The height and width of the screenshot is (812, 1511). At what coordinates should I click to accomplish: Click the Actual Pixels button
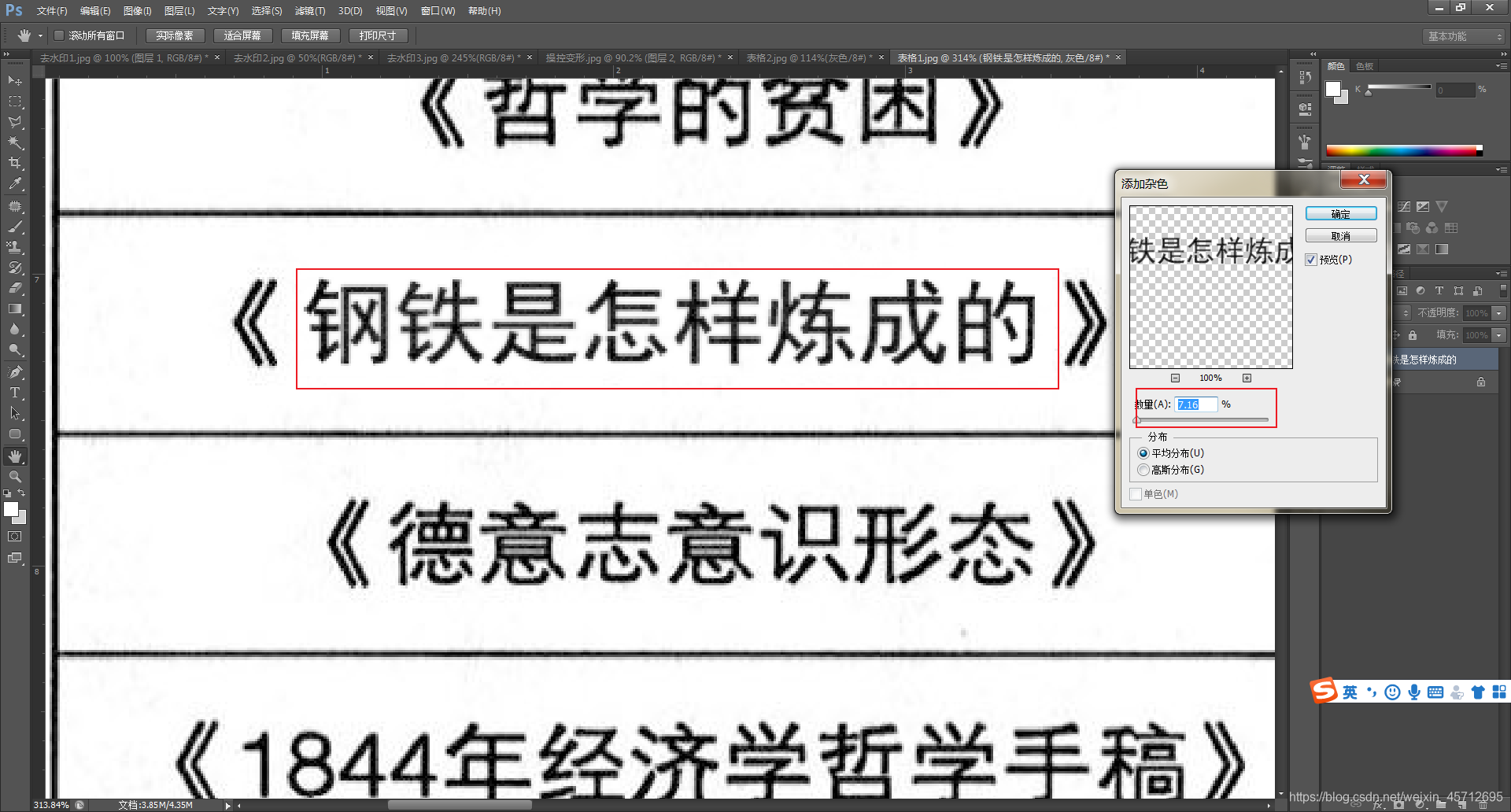[x=175, y=35]
